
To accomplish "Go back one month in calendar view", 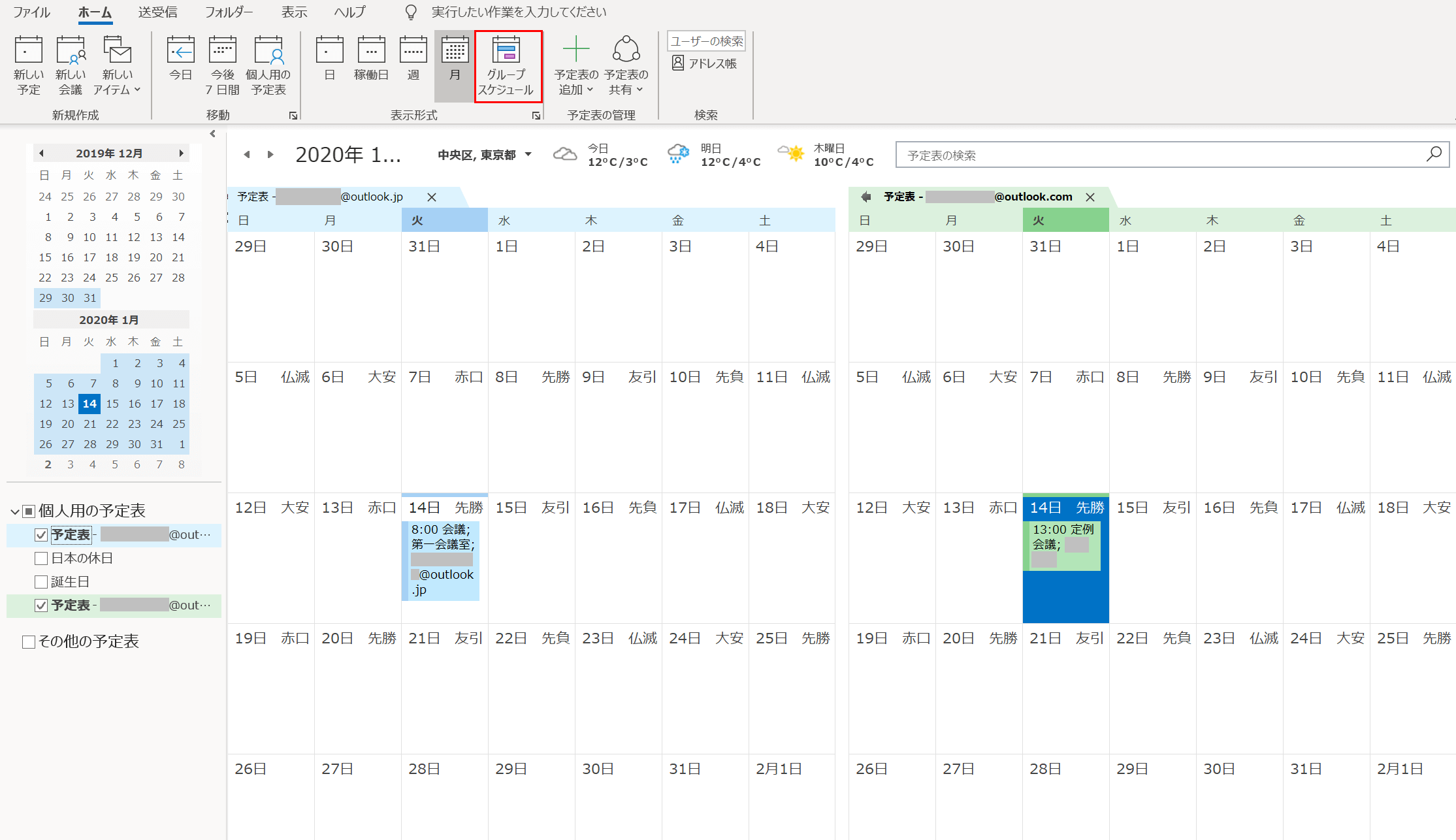I will 246,155.
